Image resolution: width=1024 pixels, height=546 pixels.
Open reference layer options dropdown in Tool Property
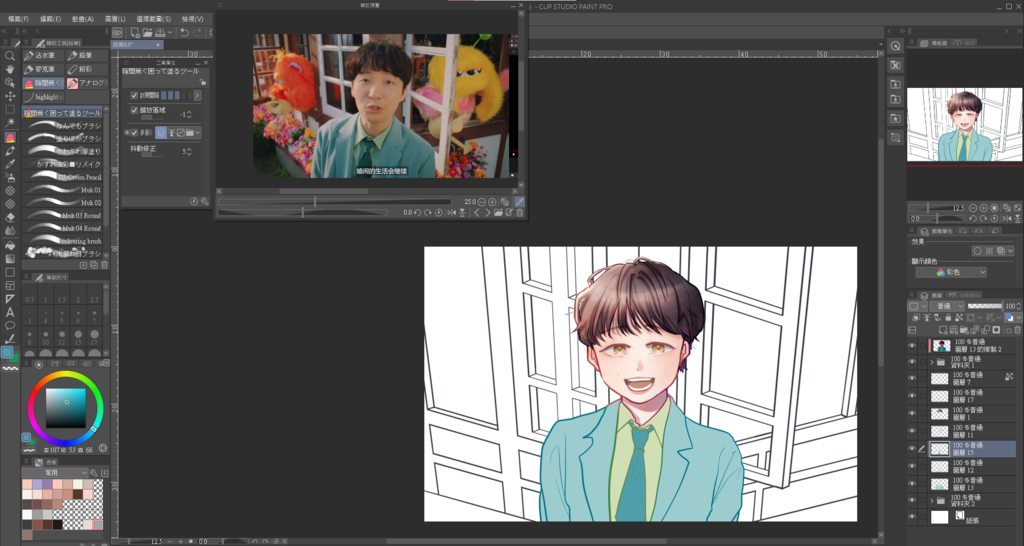(197, 133)
